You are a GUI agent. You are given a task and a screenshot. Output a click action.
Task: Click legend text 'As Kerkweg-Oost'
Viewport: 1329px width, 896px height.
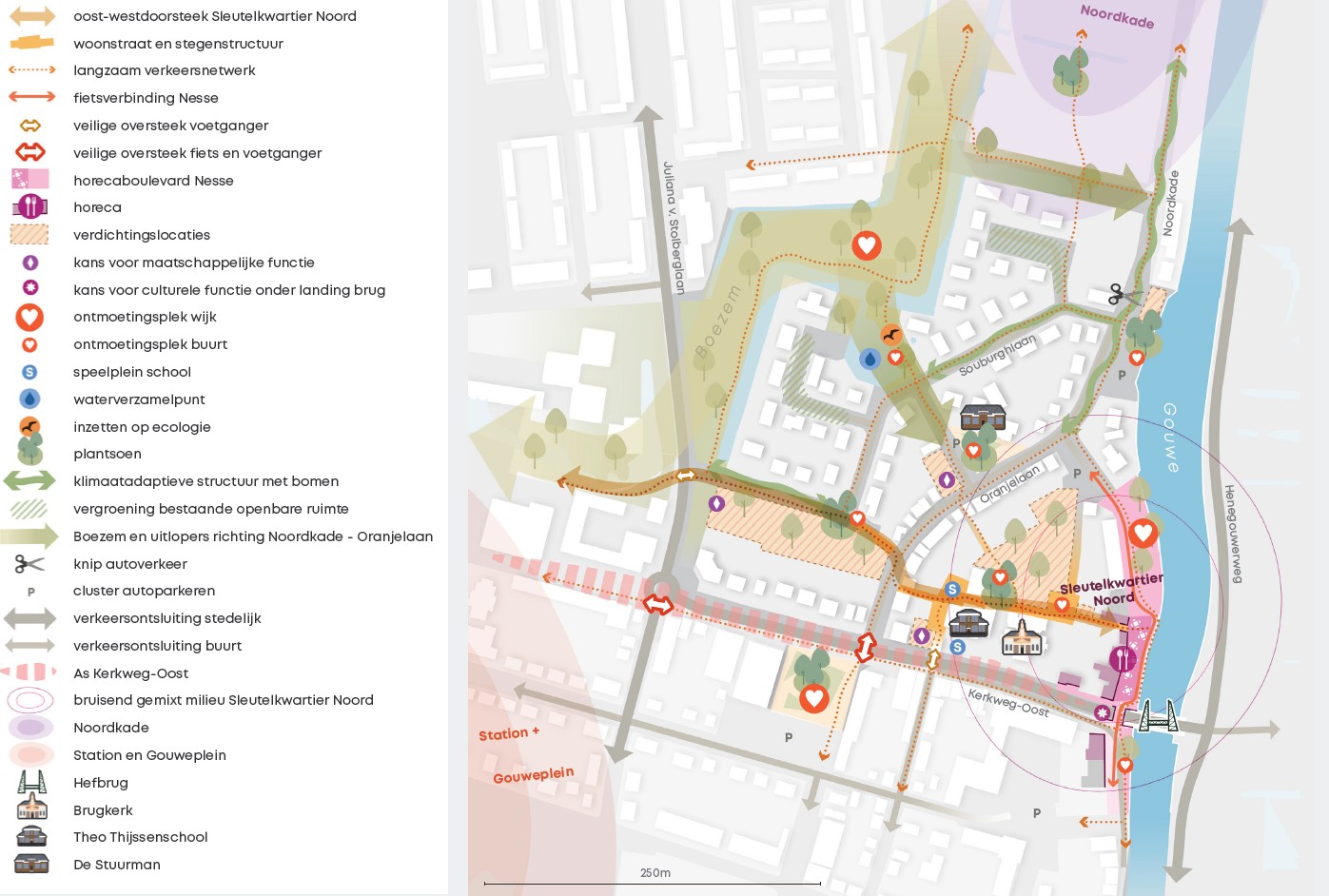click(x=131, y=673)
